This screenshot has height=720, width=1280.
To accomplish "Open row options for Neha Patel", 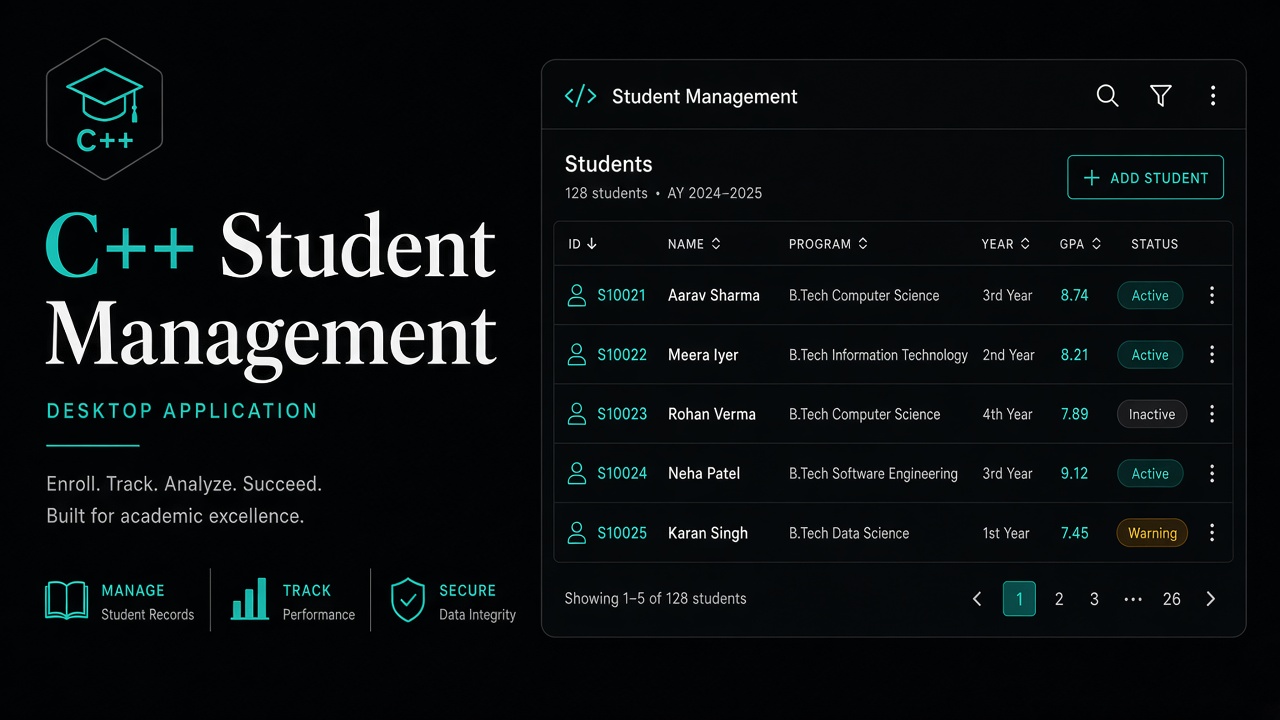I will tap(1212, 473).
